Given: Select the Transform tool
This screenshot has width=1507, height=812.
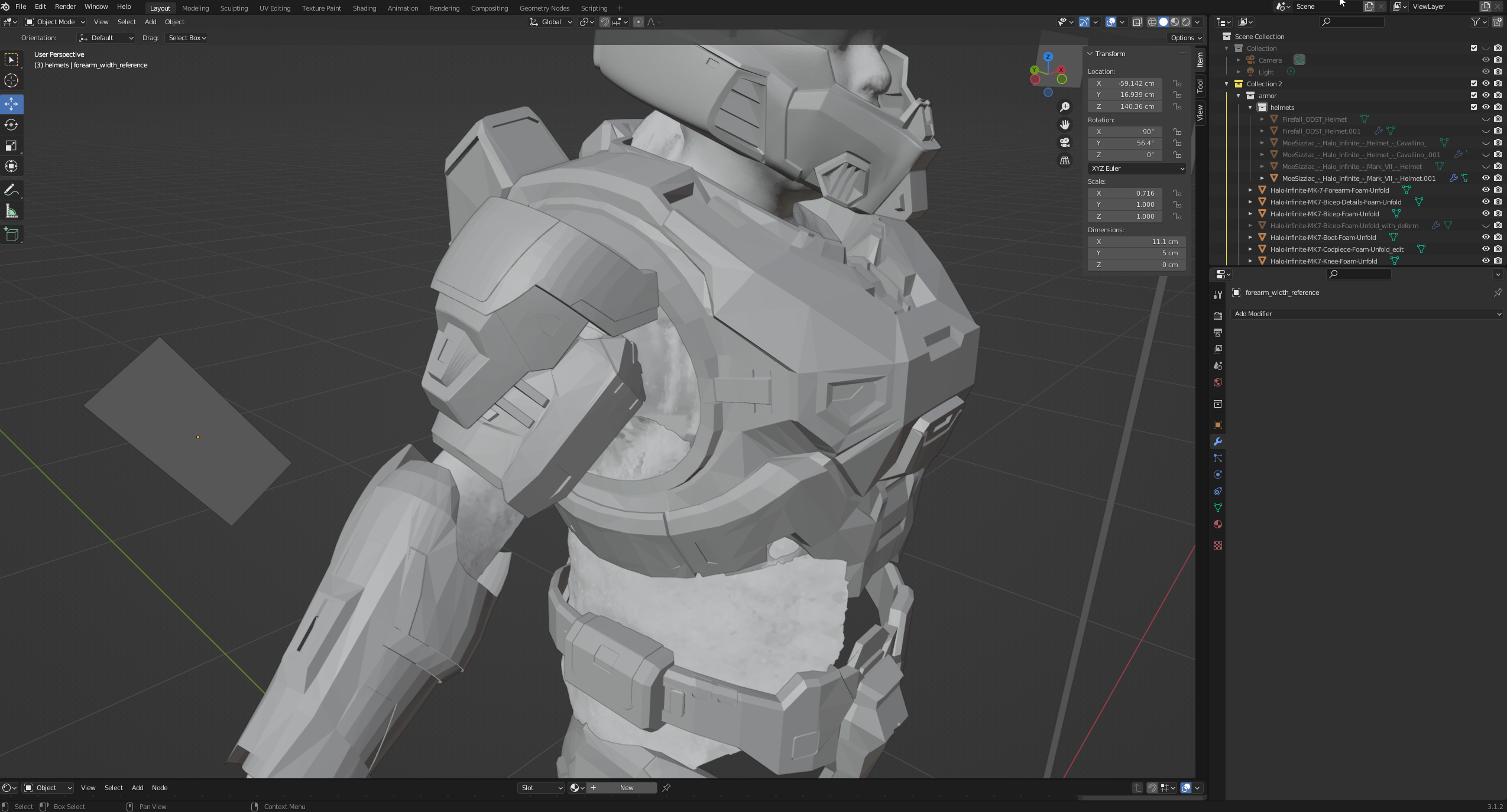Looking at the screenshot, I should pyautogui.click(x=11, y=166).
